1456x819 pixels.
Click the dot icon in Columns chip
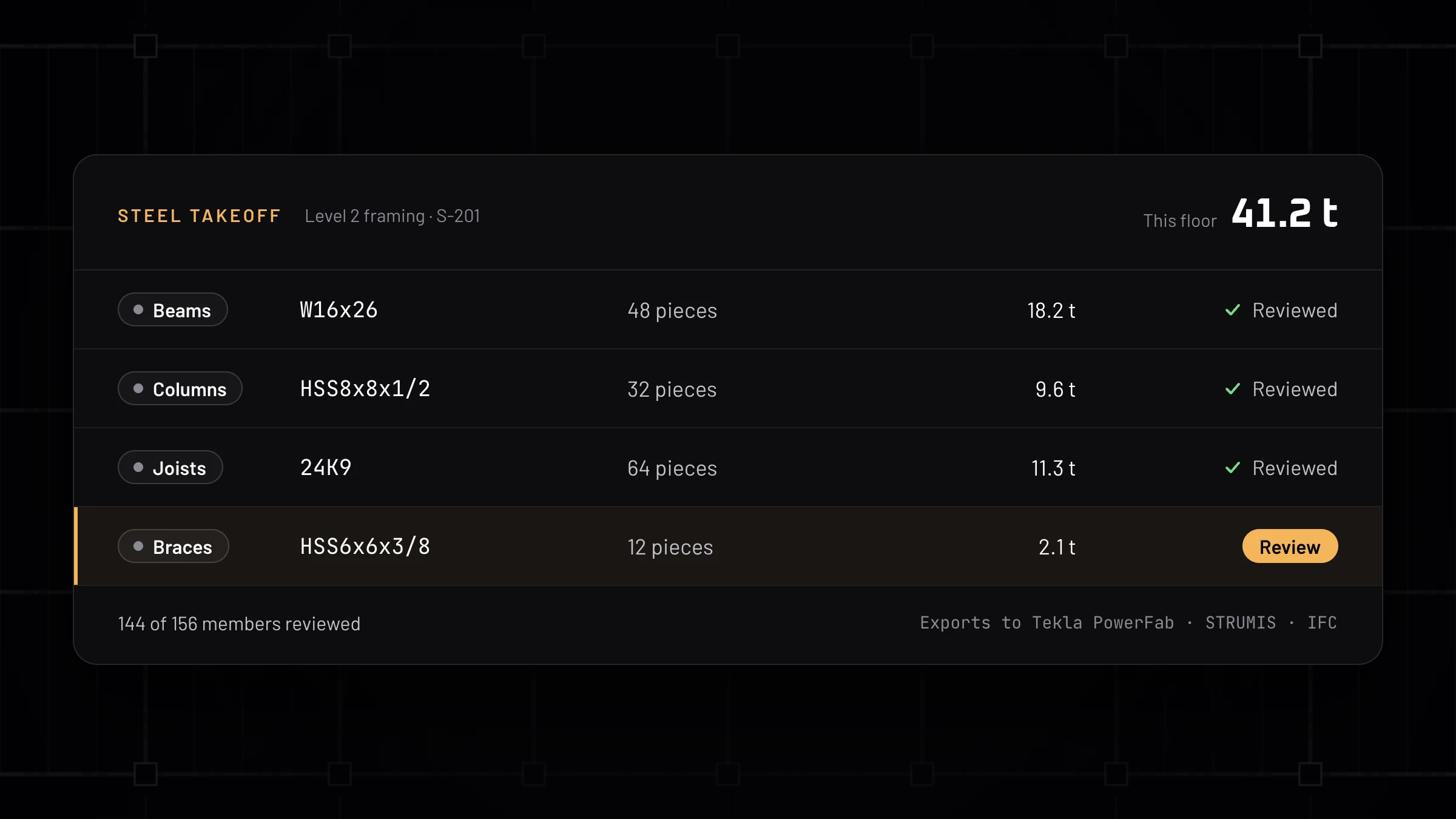click(138, 389)
